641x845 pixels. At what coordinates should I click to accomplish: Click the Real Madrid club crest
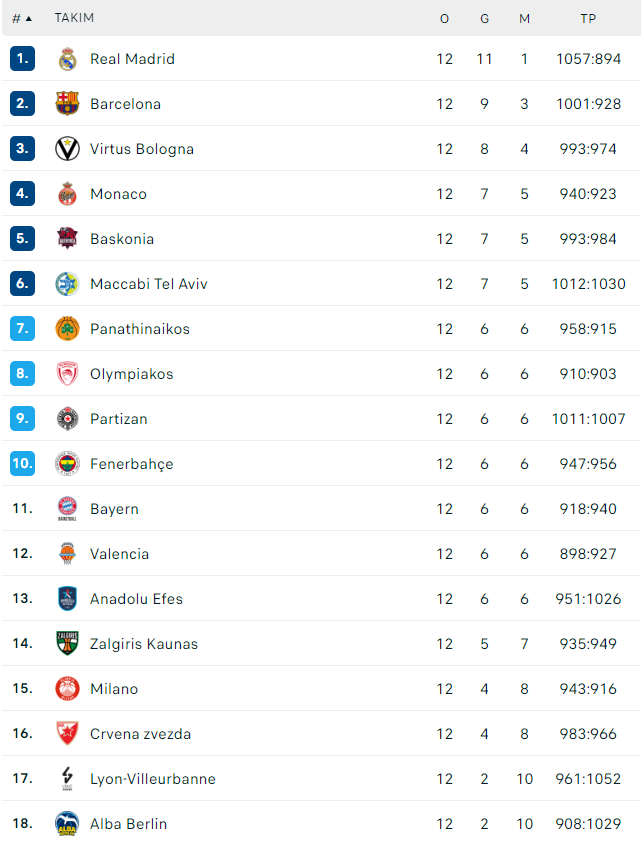coord(67,59)
